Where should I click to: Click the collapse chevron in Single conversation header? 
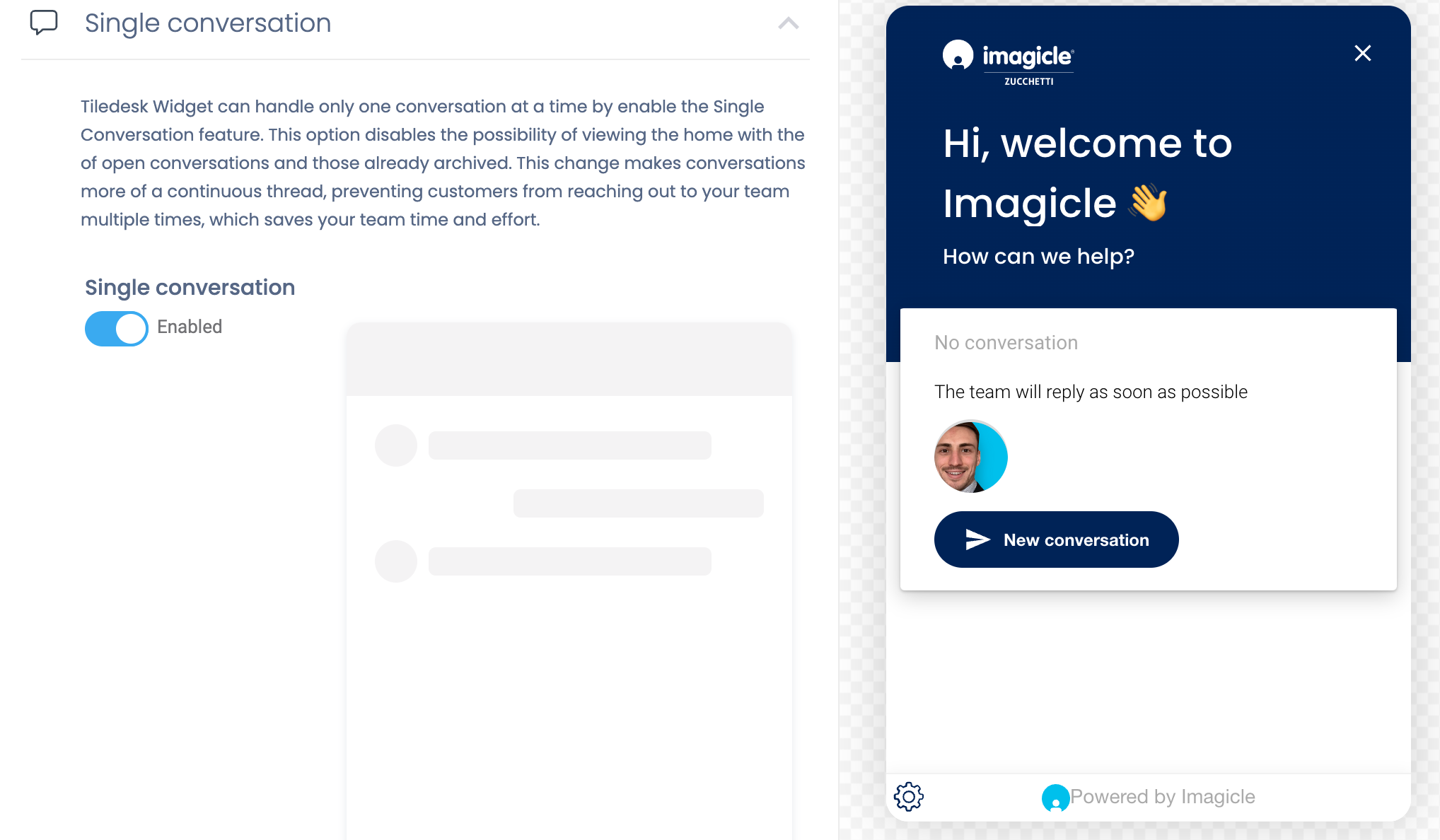(789, 23)
